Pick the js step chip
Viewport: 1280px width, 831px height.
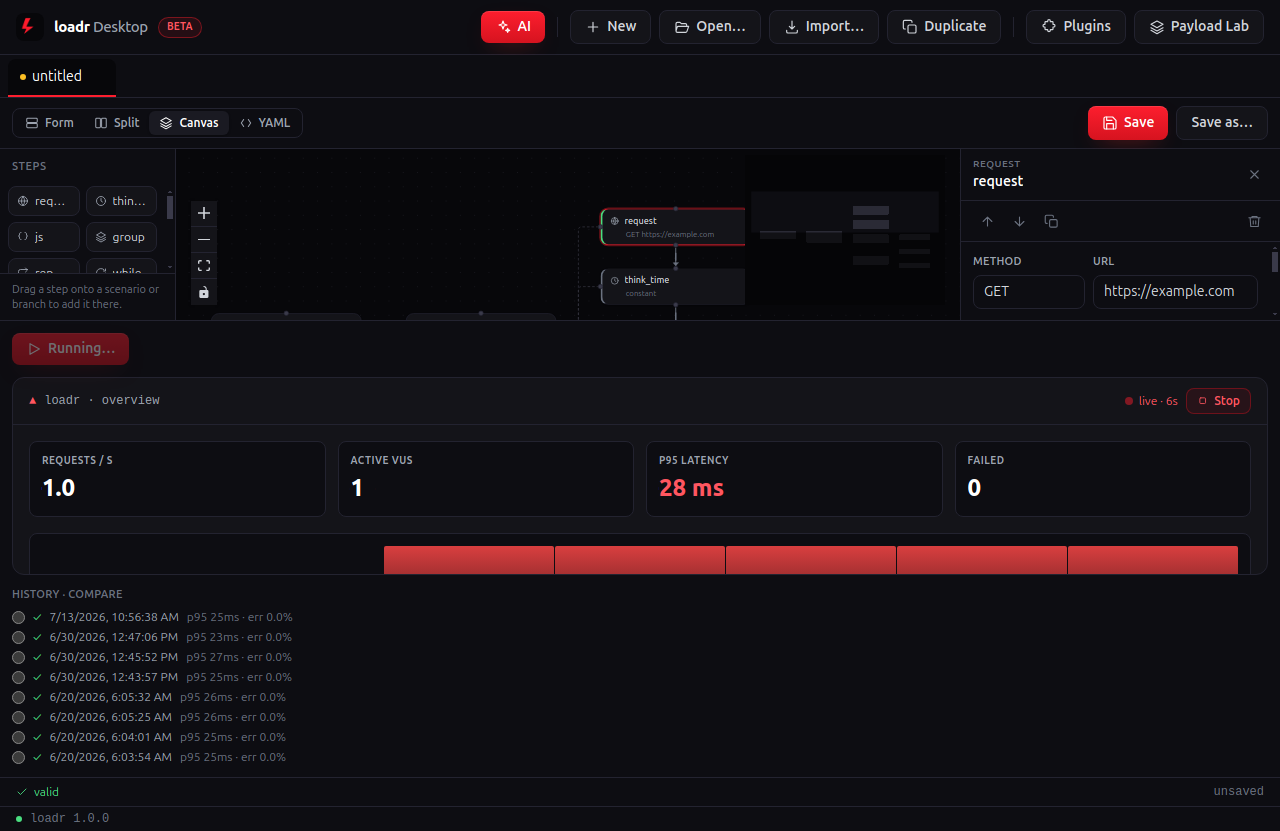(x=44, y=237)
